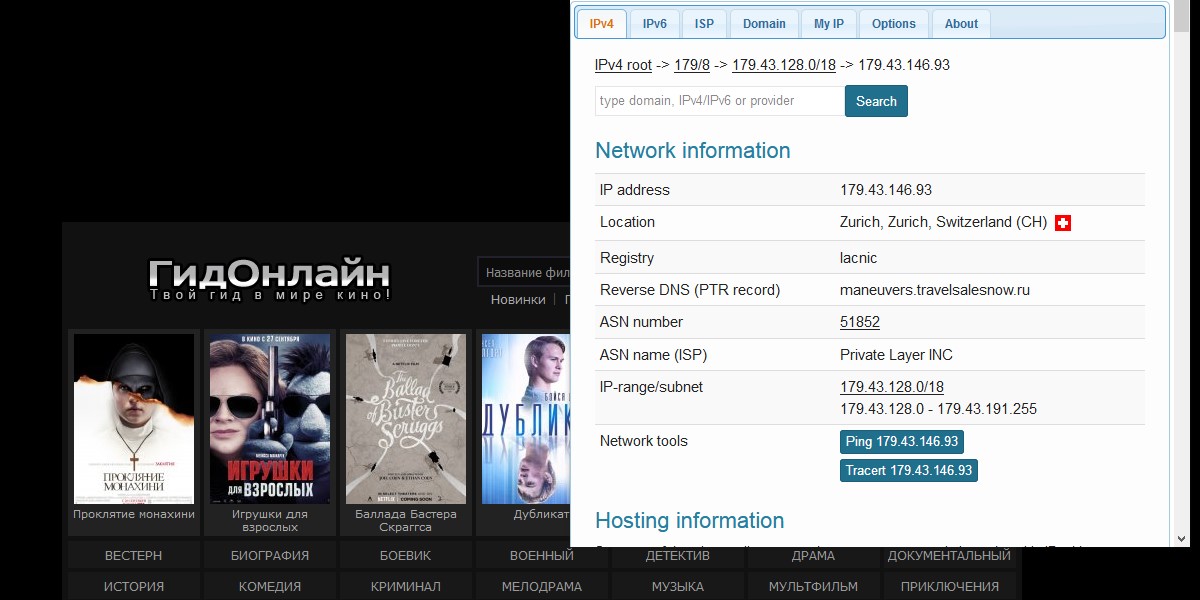
Task: Open the Баллада Бастера Скраггса poster thumbnail
Action: (x=406, y=419)
